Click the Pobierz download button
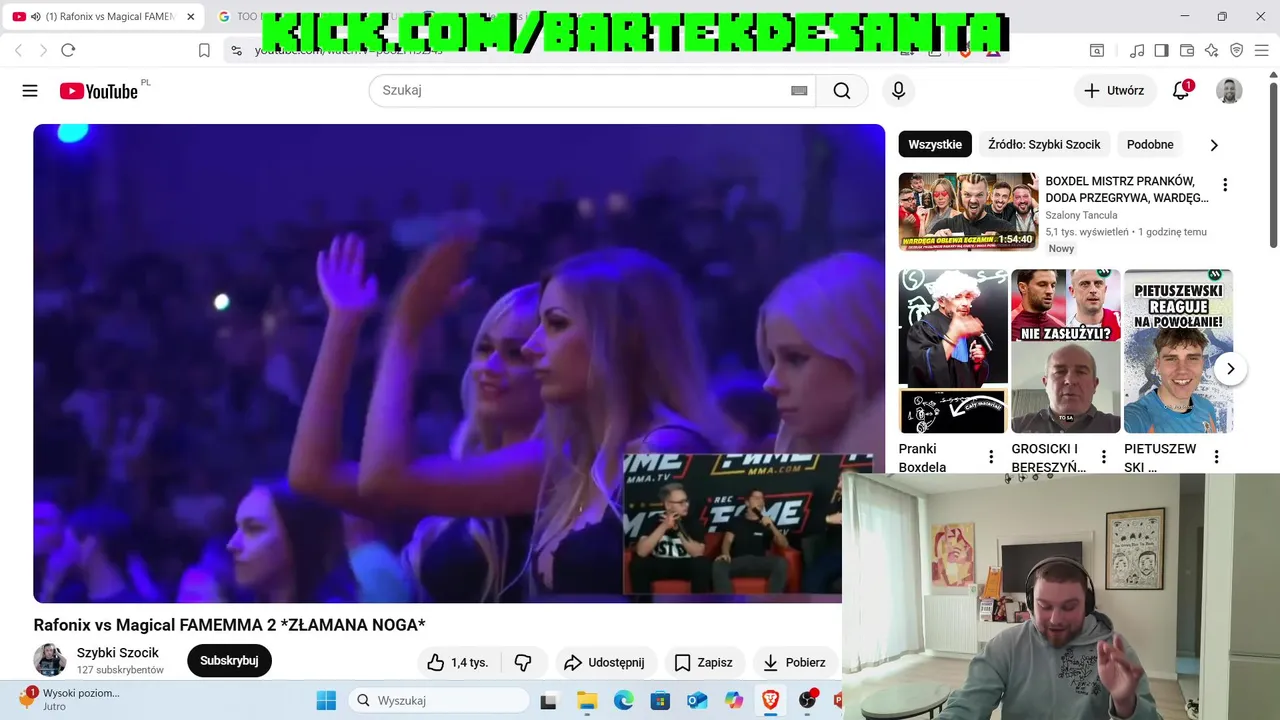1280x720 pixels. pos(794,662)
